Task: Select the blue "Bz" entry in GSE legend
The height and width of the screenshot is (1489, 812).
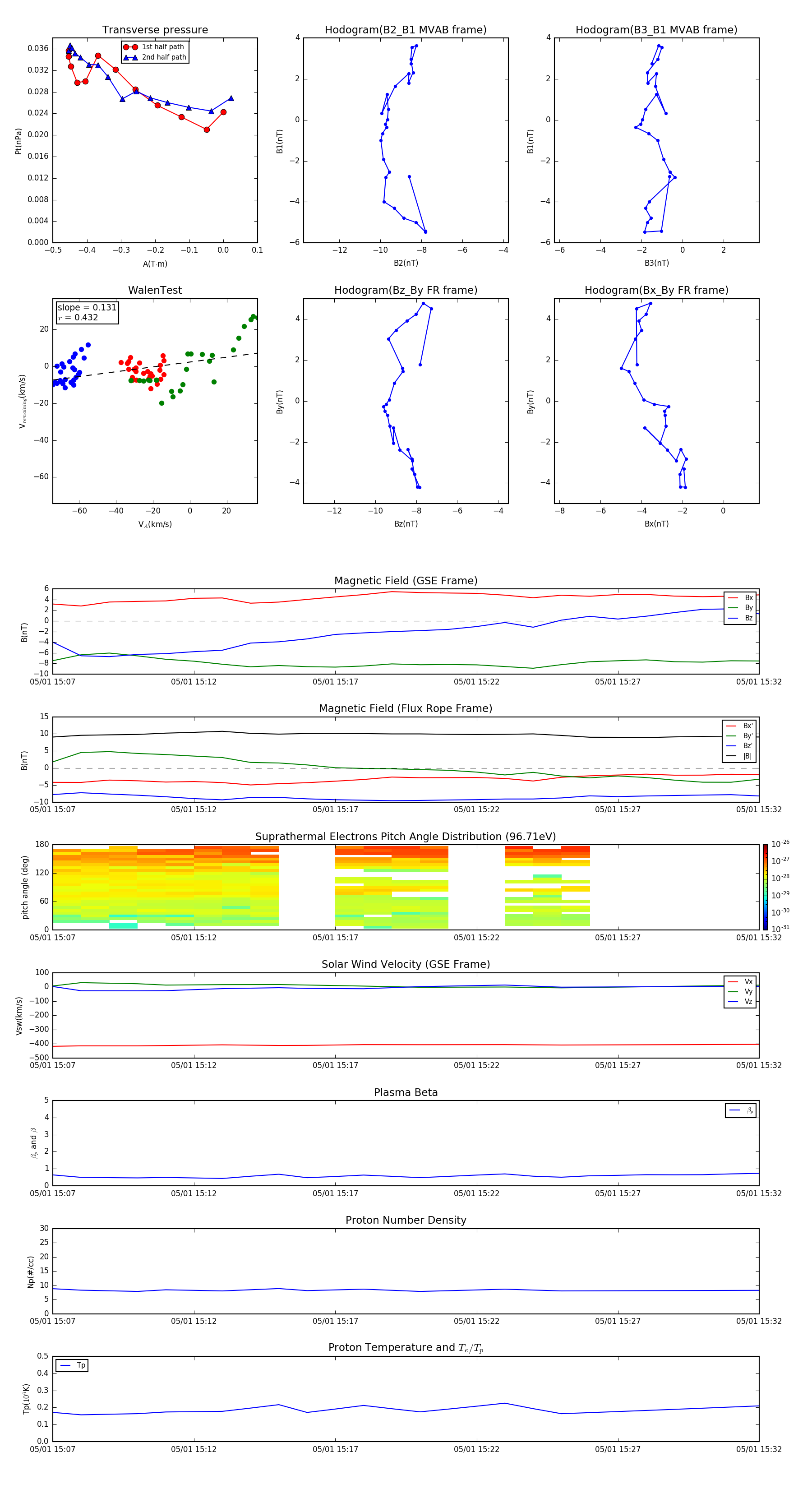Action: point(740,618)
